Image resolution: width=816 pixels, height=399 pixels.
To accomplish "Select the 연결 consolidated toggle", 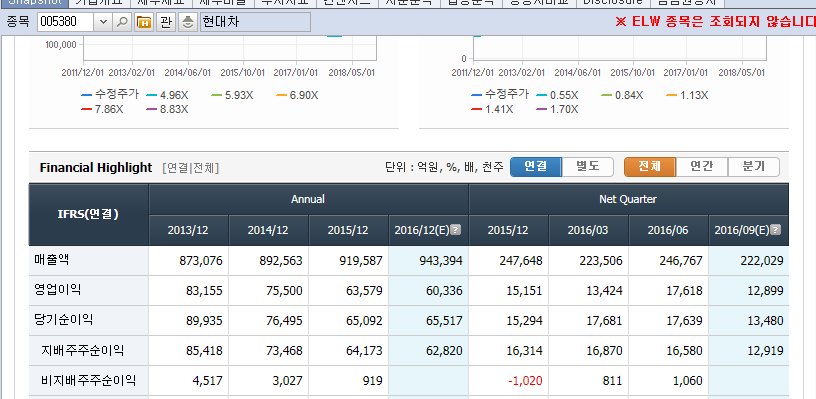I will coord(536,166).
